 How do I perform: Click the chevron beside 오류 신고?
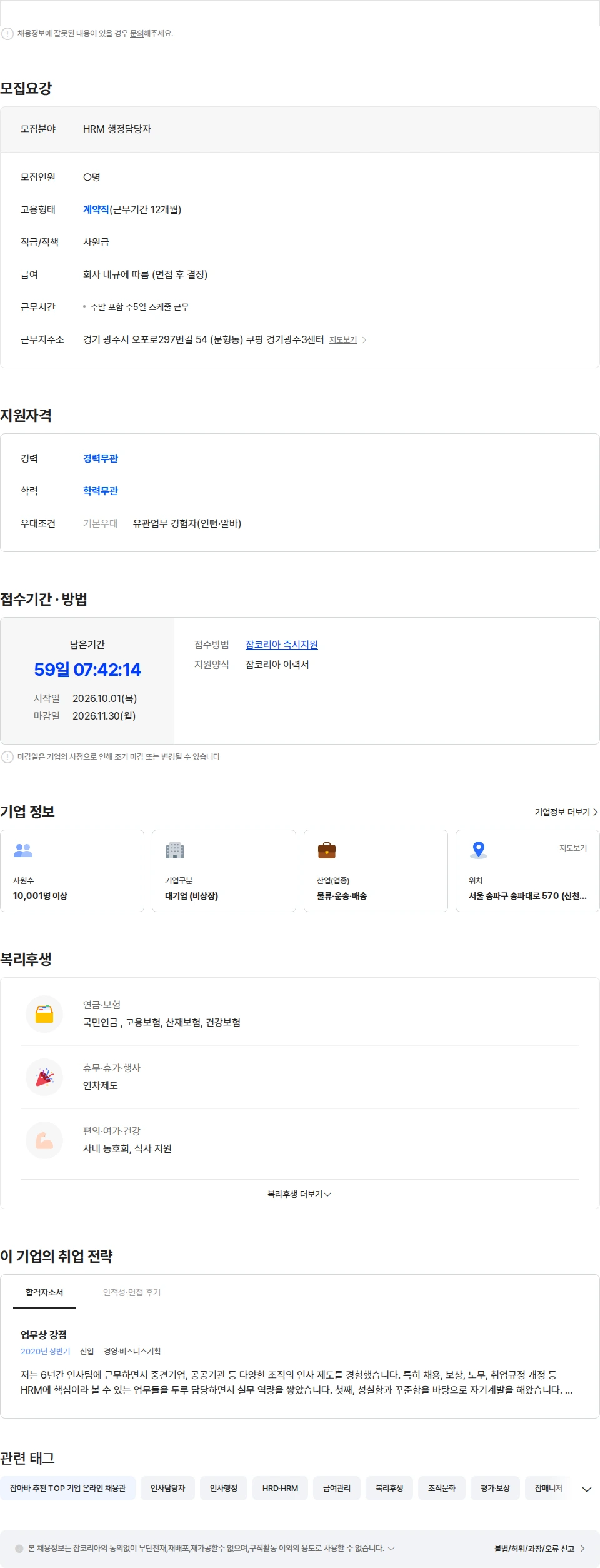pos(582,1549)
